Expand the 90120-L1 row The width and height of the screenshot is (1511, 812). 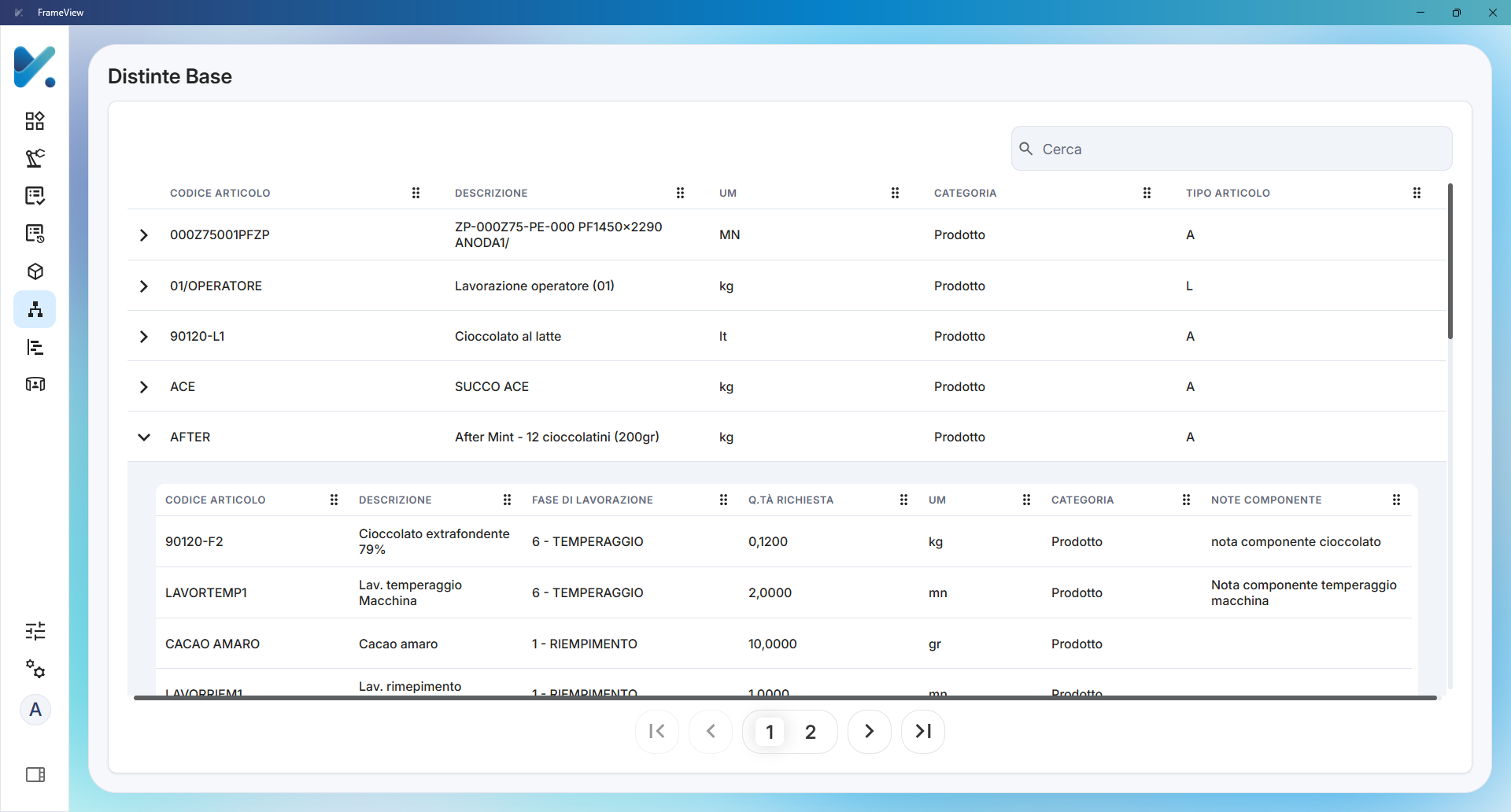pyautogui.click(x=143, y=337)
